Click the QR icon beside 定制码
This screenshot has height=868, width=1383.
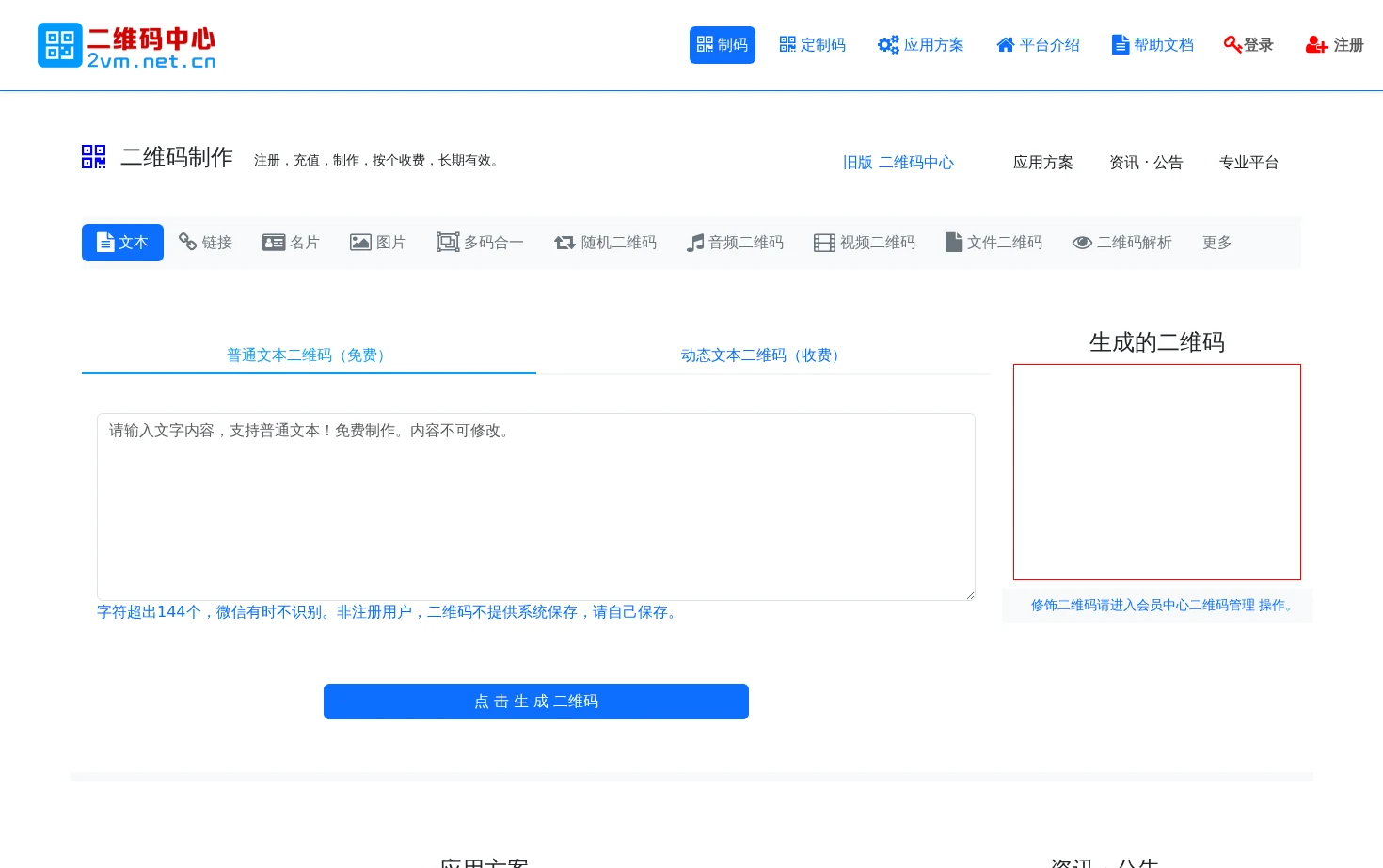click(x=787, y=44)
